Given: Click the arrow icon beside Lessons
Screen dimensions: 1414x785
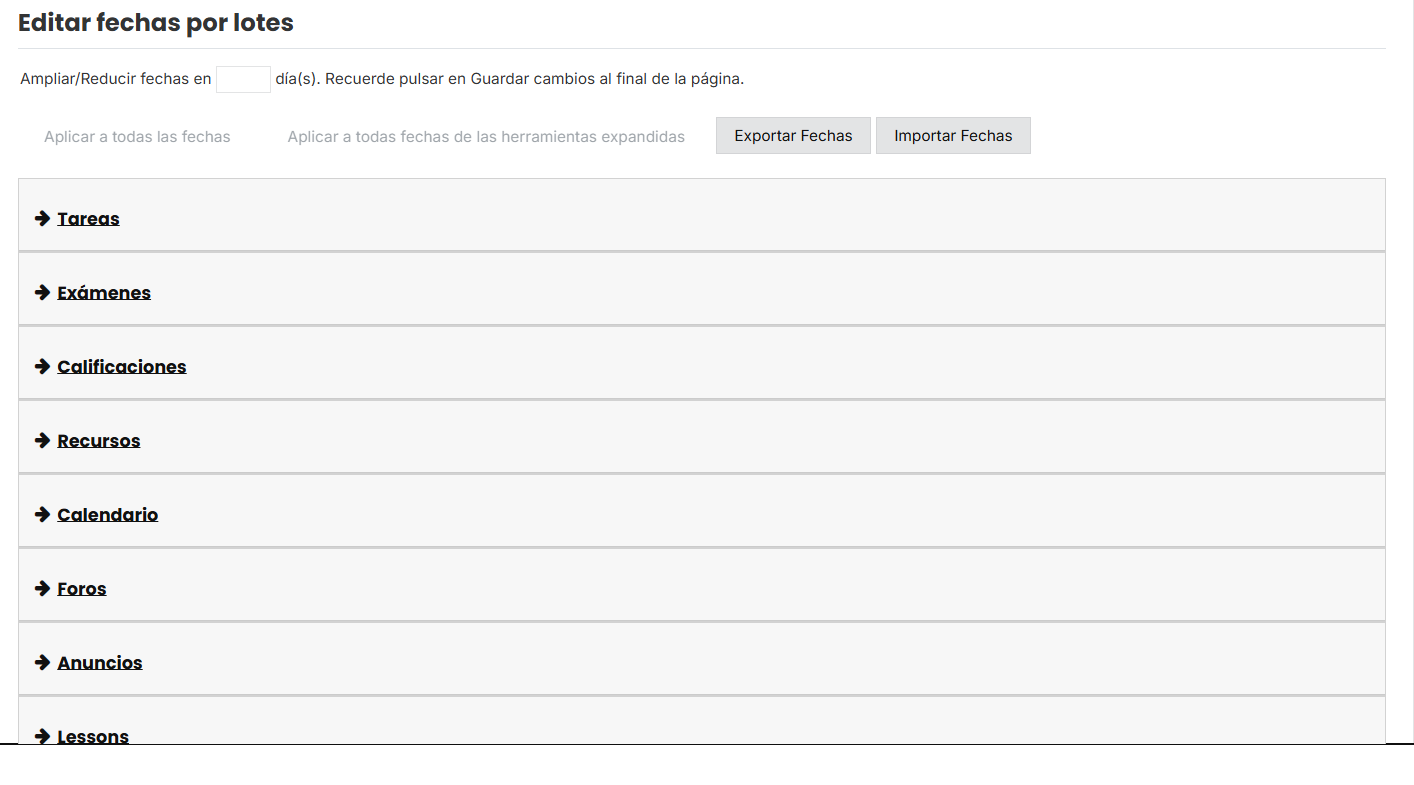Looking at the screenshot, I should coord(43,735).
